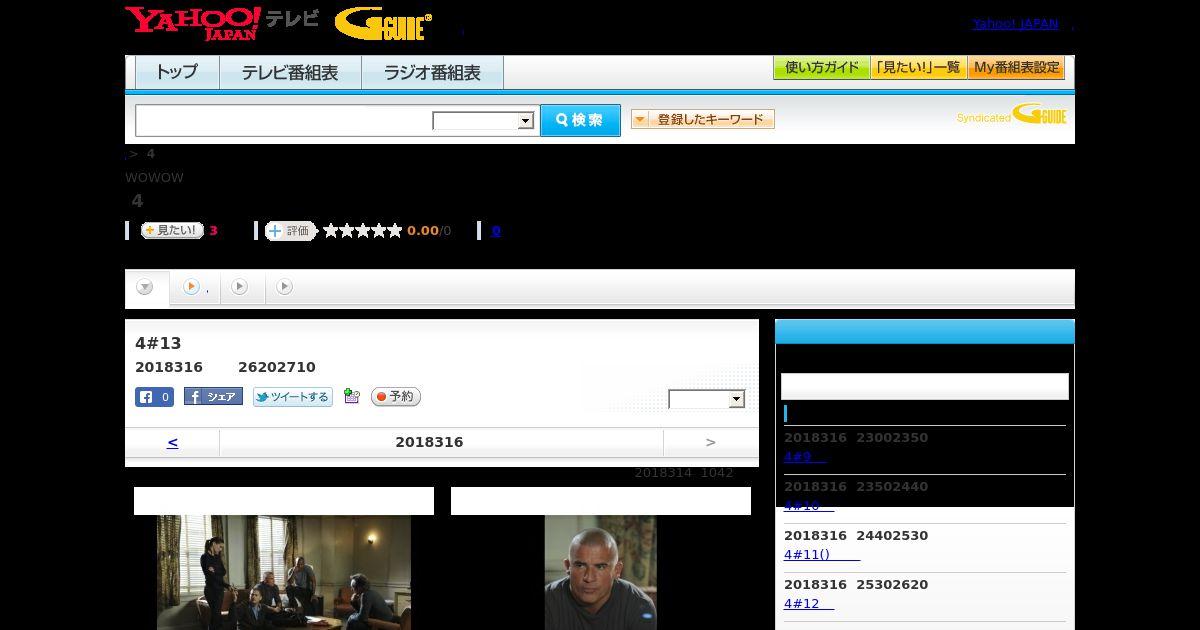Focus the program search text field
The width and height of the screenshot is (1200, 630).
coord(284,121)
